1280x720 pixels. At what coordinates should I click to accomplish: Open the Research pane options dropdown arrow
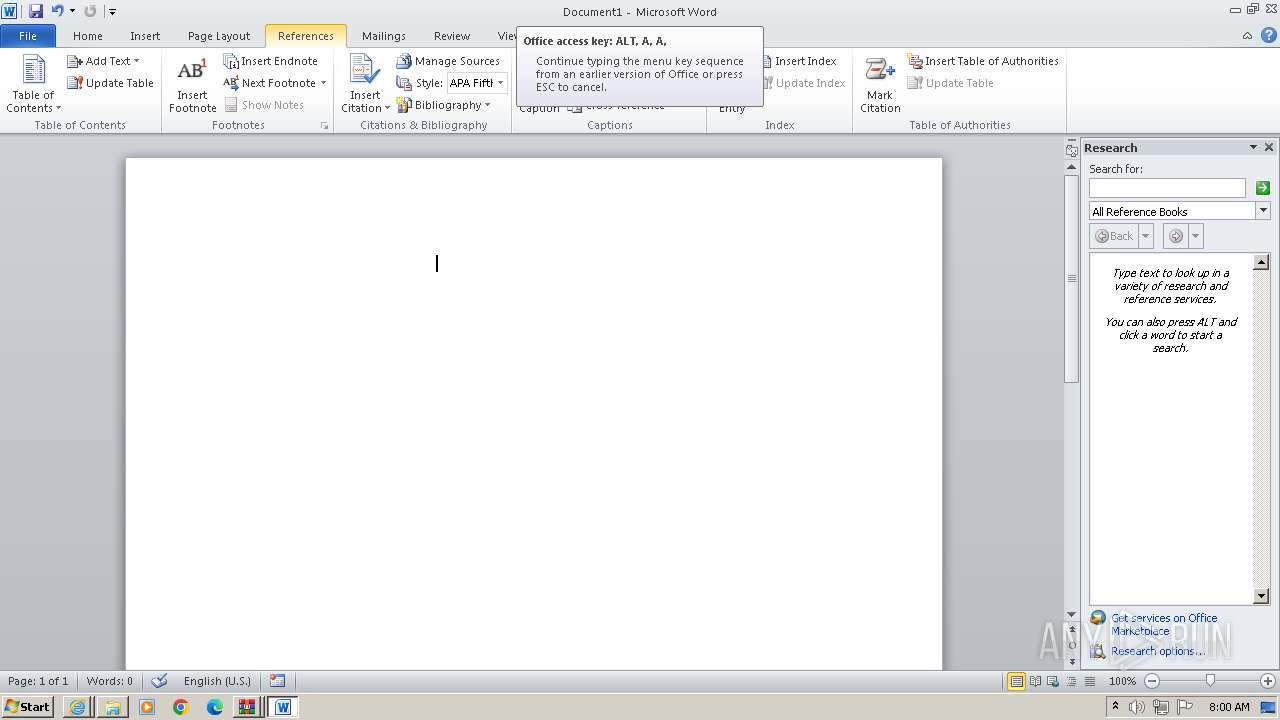click(x=1253, y=147)
